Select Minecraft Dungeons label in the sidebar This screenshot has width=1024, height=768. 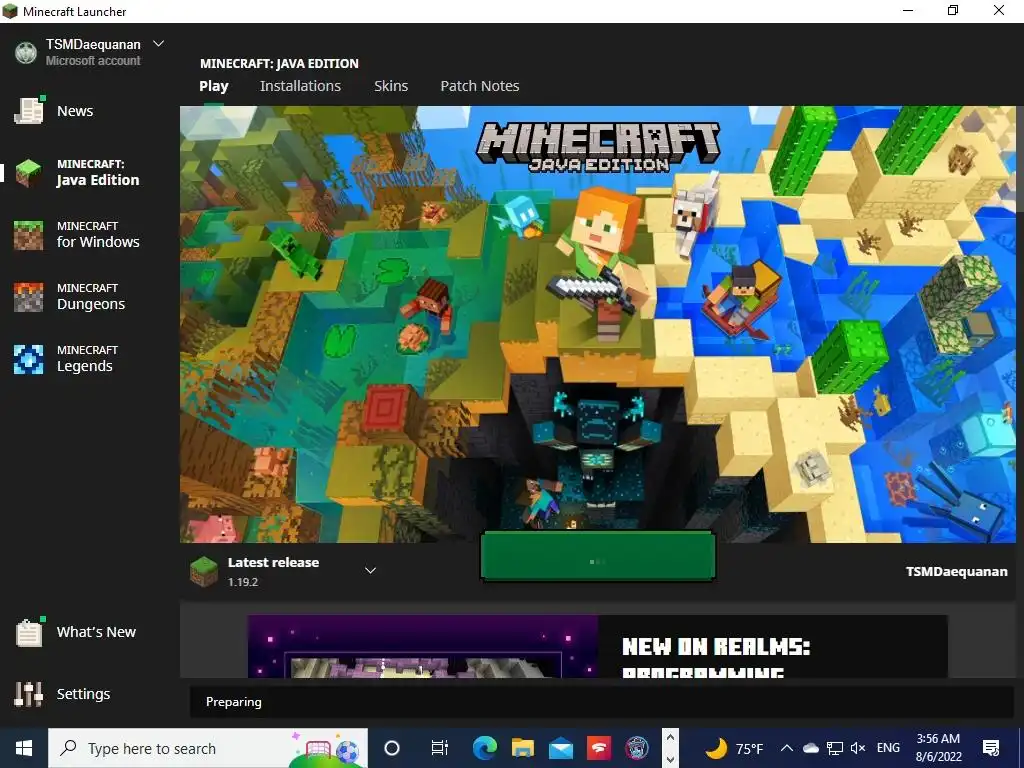pos(91,297)
